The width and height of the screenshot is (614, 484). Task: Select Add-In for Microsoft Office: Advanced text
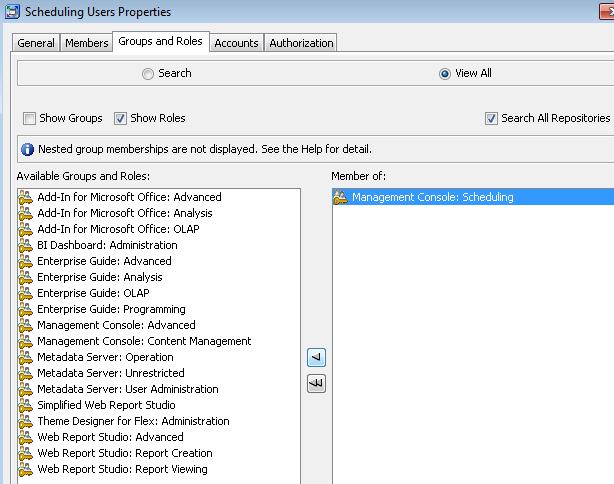pyautogui.click(x=129, y=197)
